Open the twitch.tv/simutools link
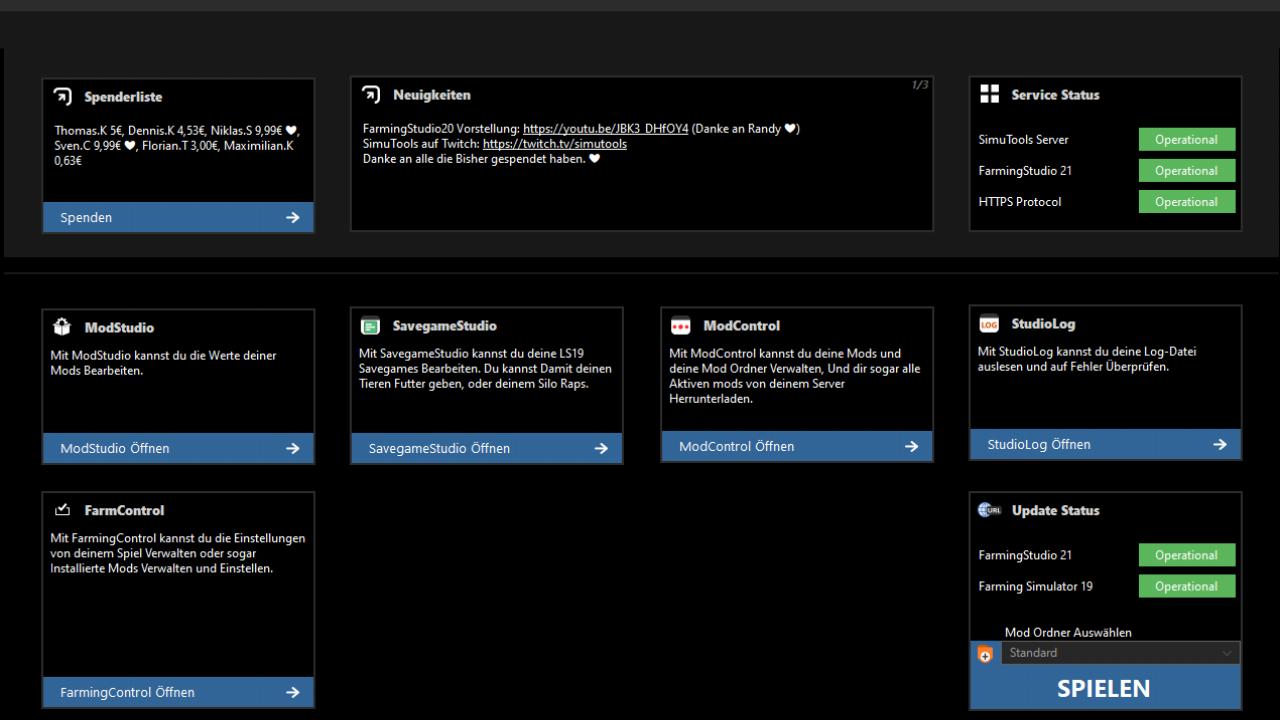The image size is (1280, 720). pos(555,144)
